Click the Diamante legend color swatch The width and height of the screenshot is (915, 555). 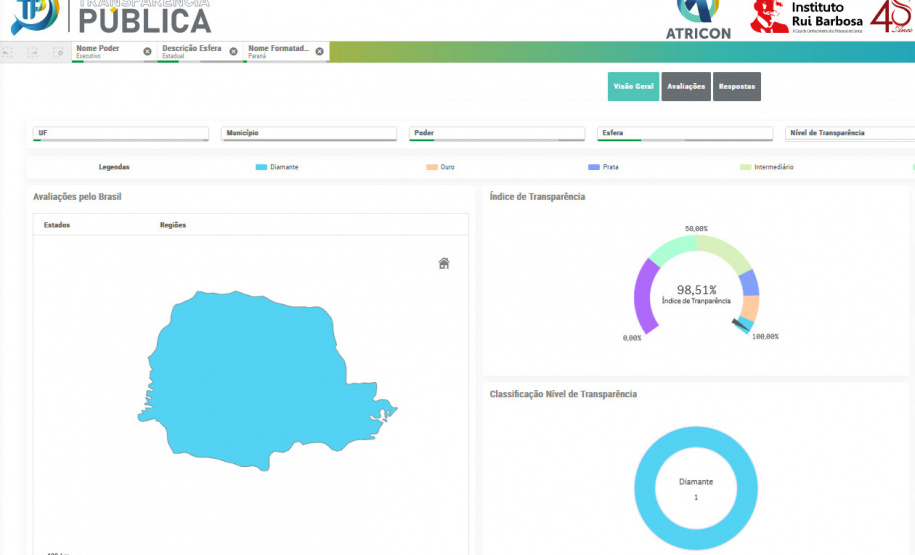pyautogui.click(x=262, y=167)
